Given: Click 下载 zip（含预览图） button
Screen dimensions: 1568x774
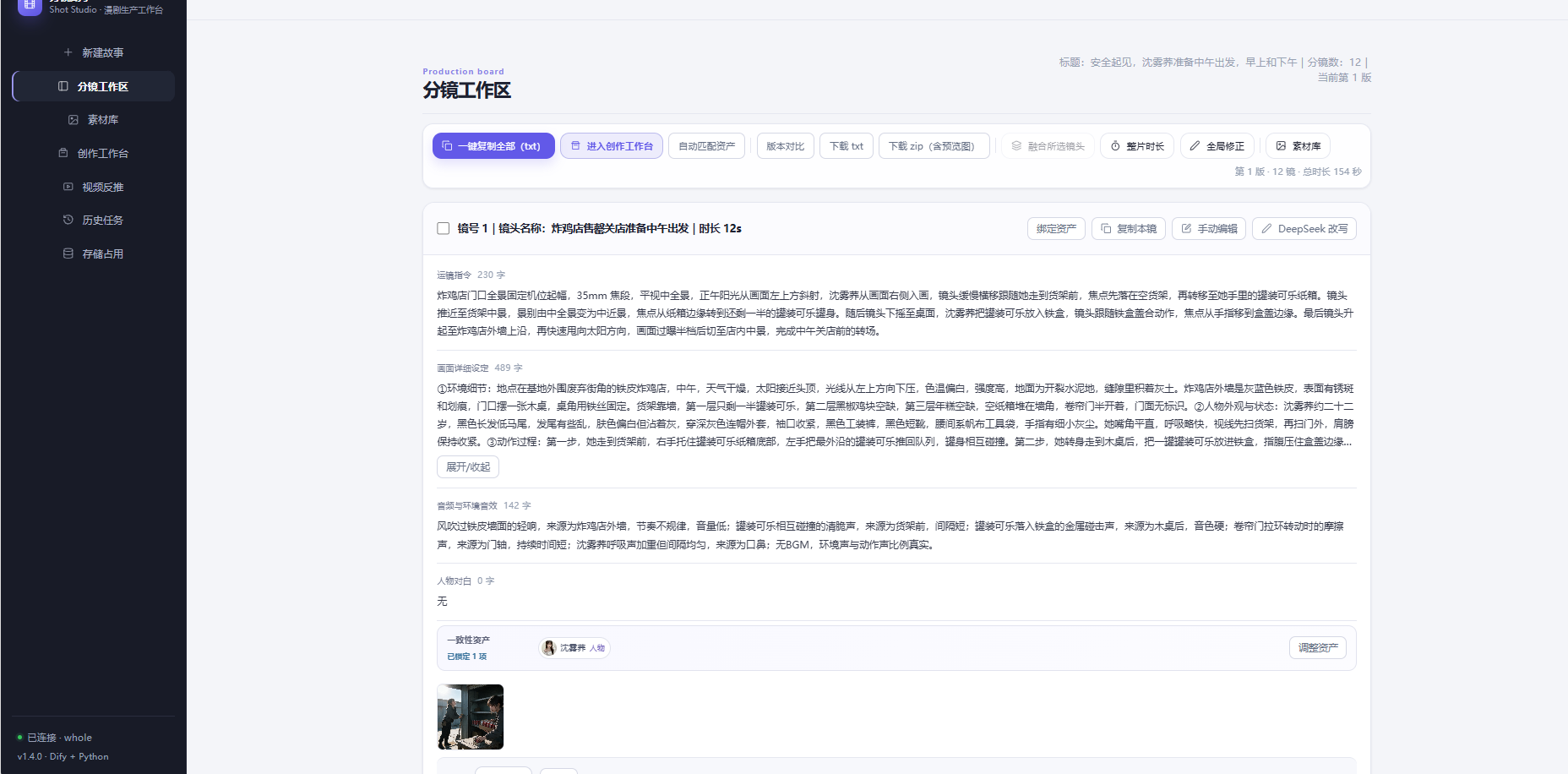Looking at the screenshot, I should click(934, 146).
